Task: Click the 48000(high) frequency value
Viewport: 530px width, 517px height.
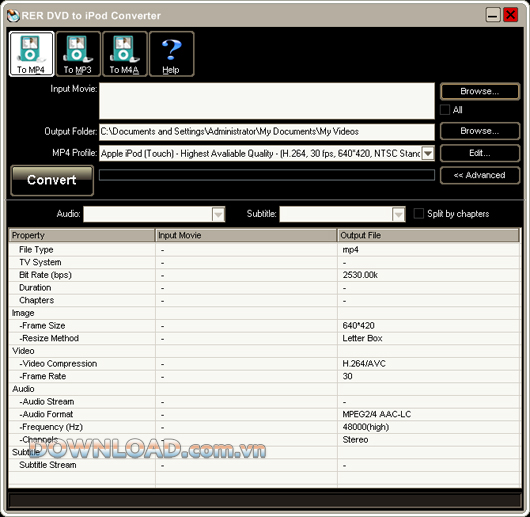Action: point(366,427)
